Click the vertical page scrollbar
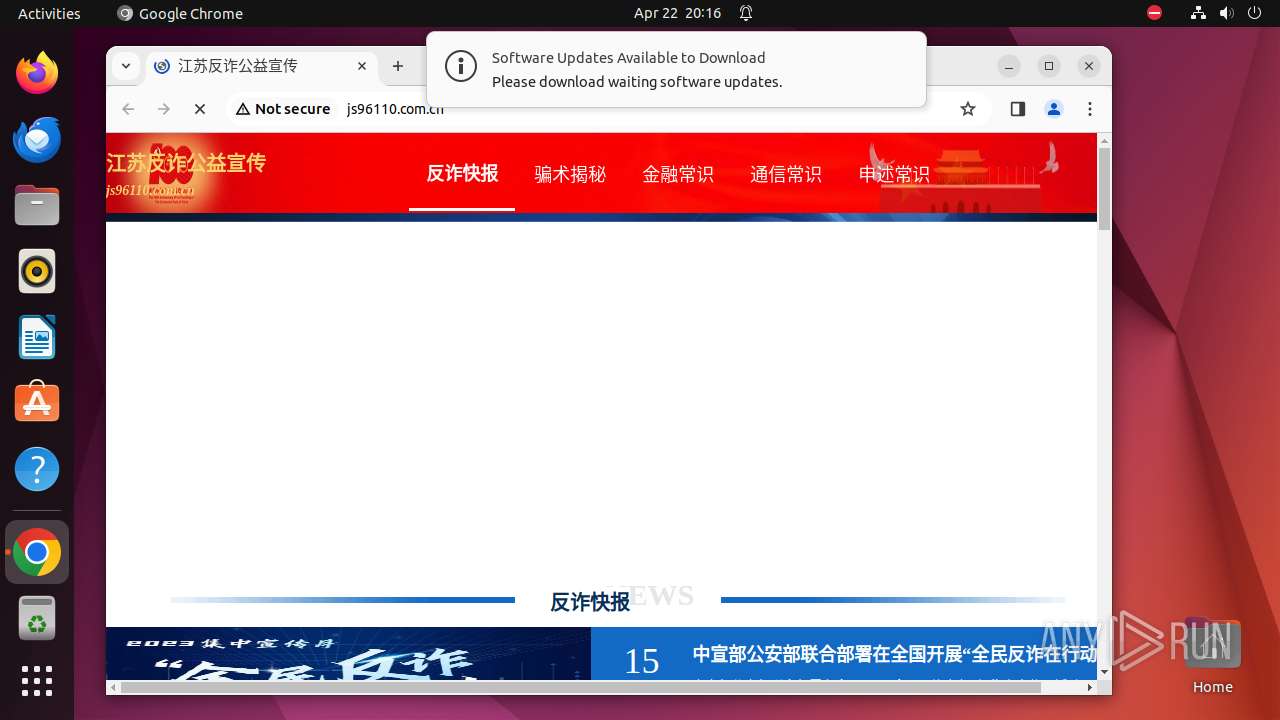Screen dimensions: 1280x720 click(x=1104, y=189)
